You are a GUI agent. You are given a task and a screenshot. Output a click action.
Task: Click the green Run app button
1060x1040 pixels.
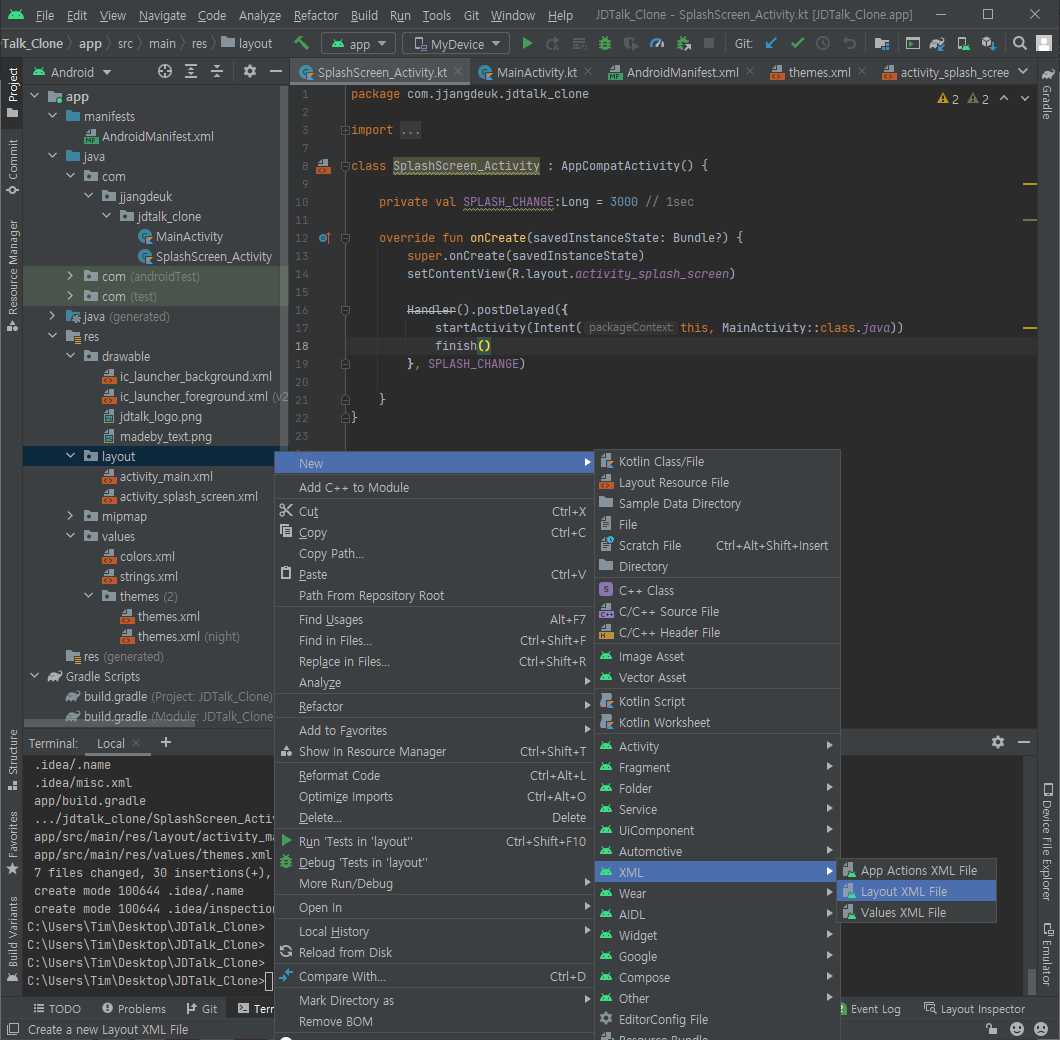527,43
